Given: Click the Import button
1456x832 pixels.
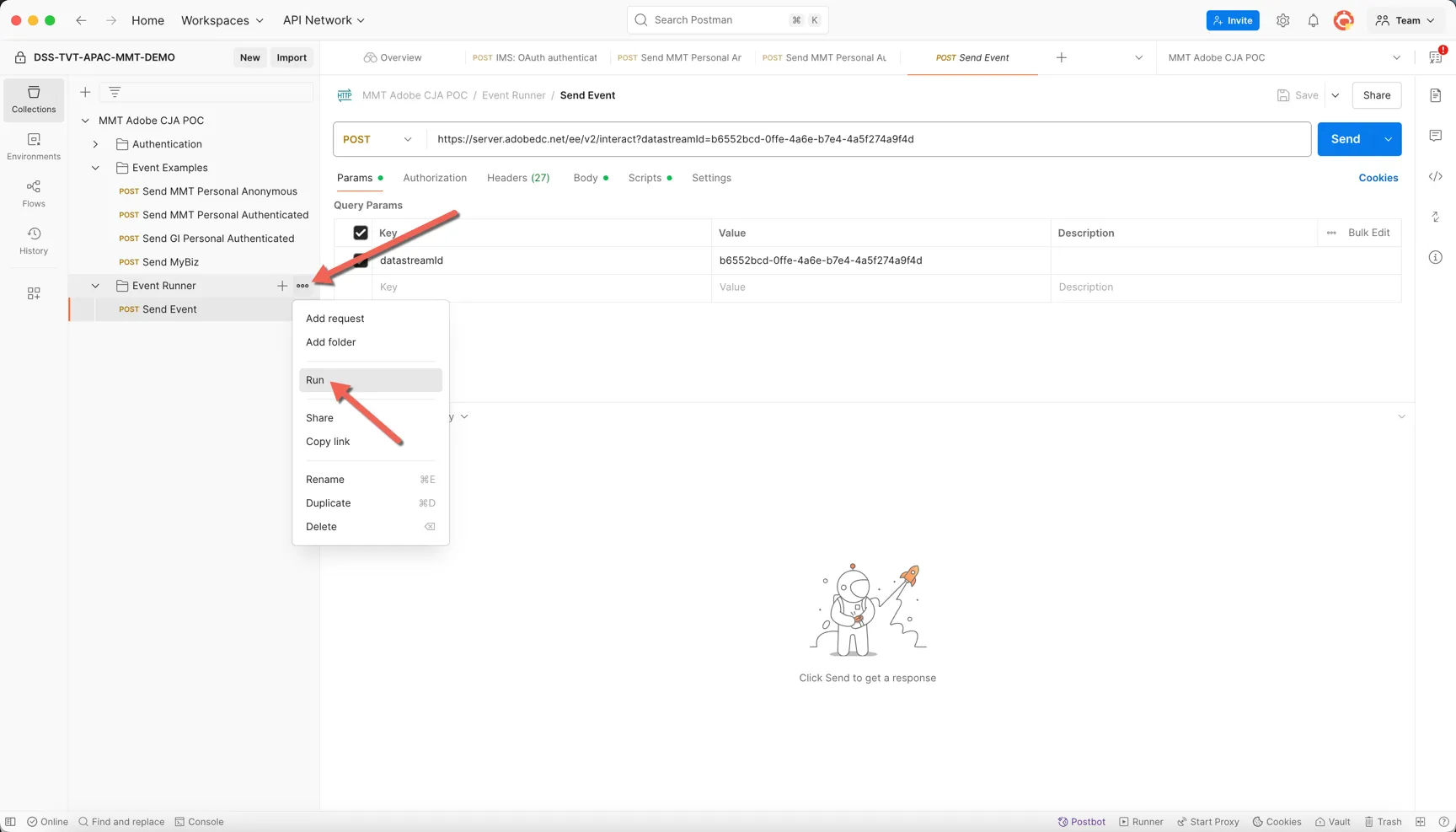Looking at the screenshot, I should 292,57.
